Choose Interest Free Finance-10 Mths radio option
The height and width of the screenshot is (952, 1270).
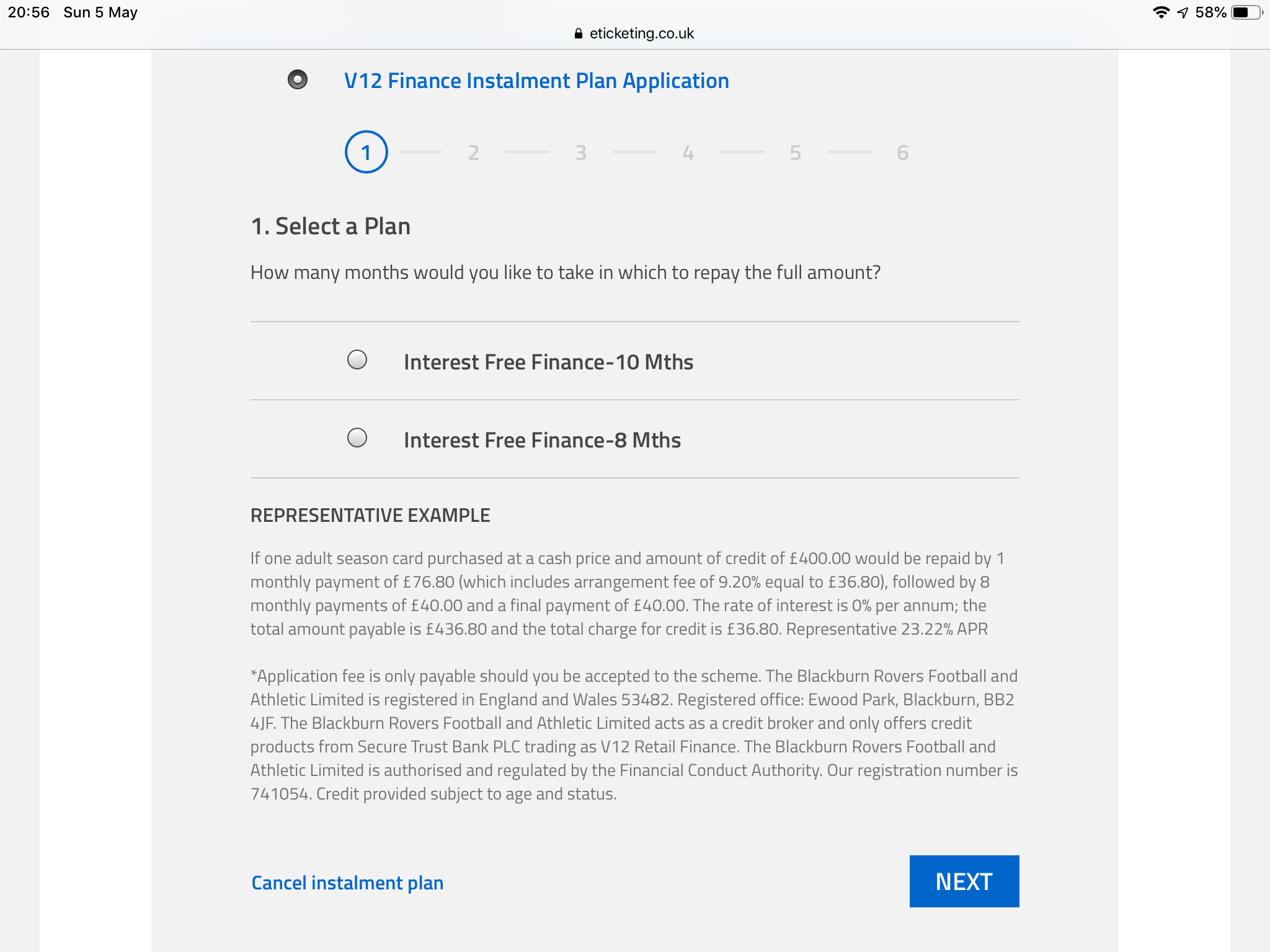click(357, 359)
